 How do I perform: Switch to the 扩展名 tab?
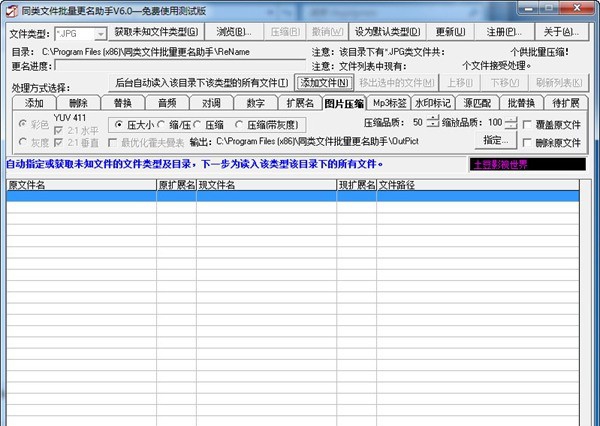300,103
